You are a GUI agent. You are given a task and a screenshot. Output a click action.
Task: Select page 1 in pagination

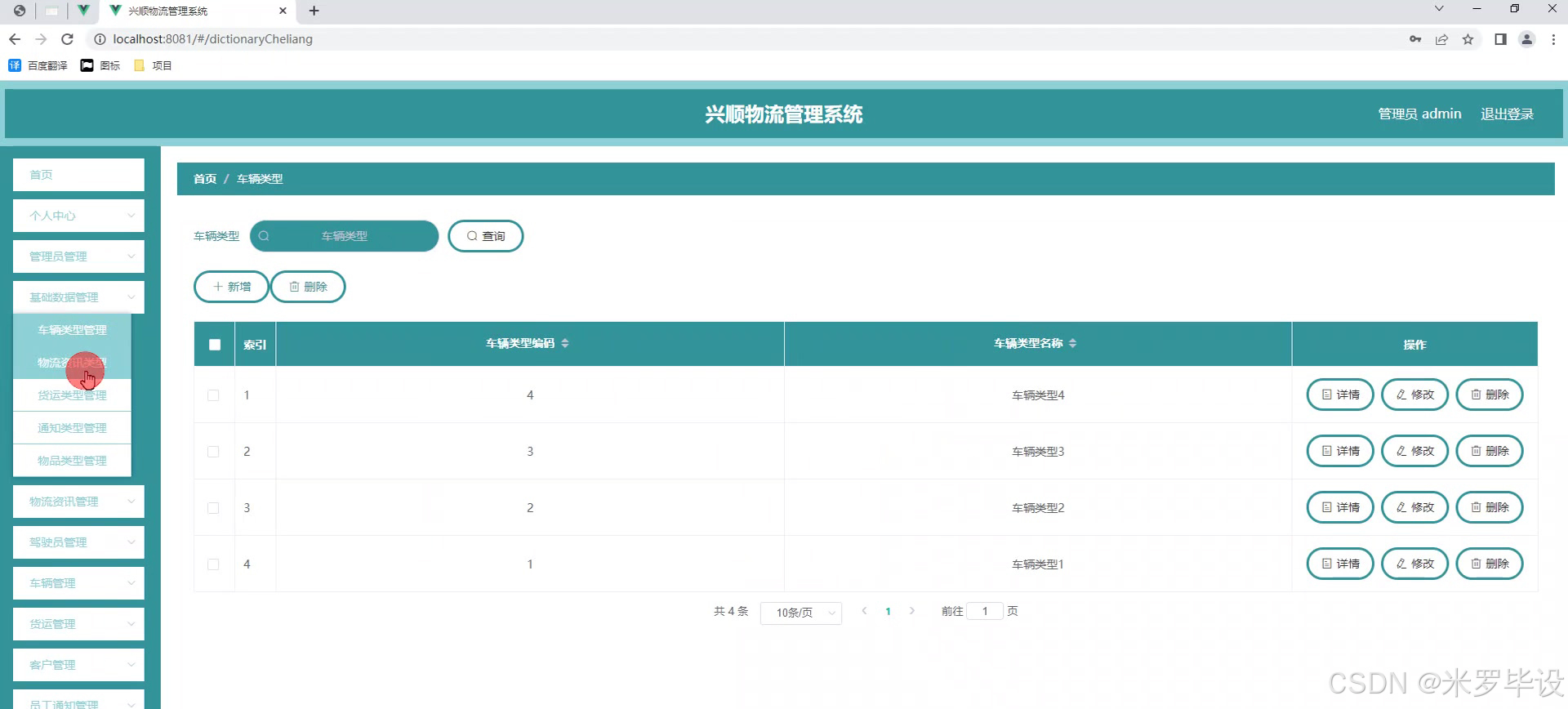(888, 611)
